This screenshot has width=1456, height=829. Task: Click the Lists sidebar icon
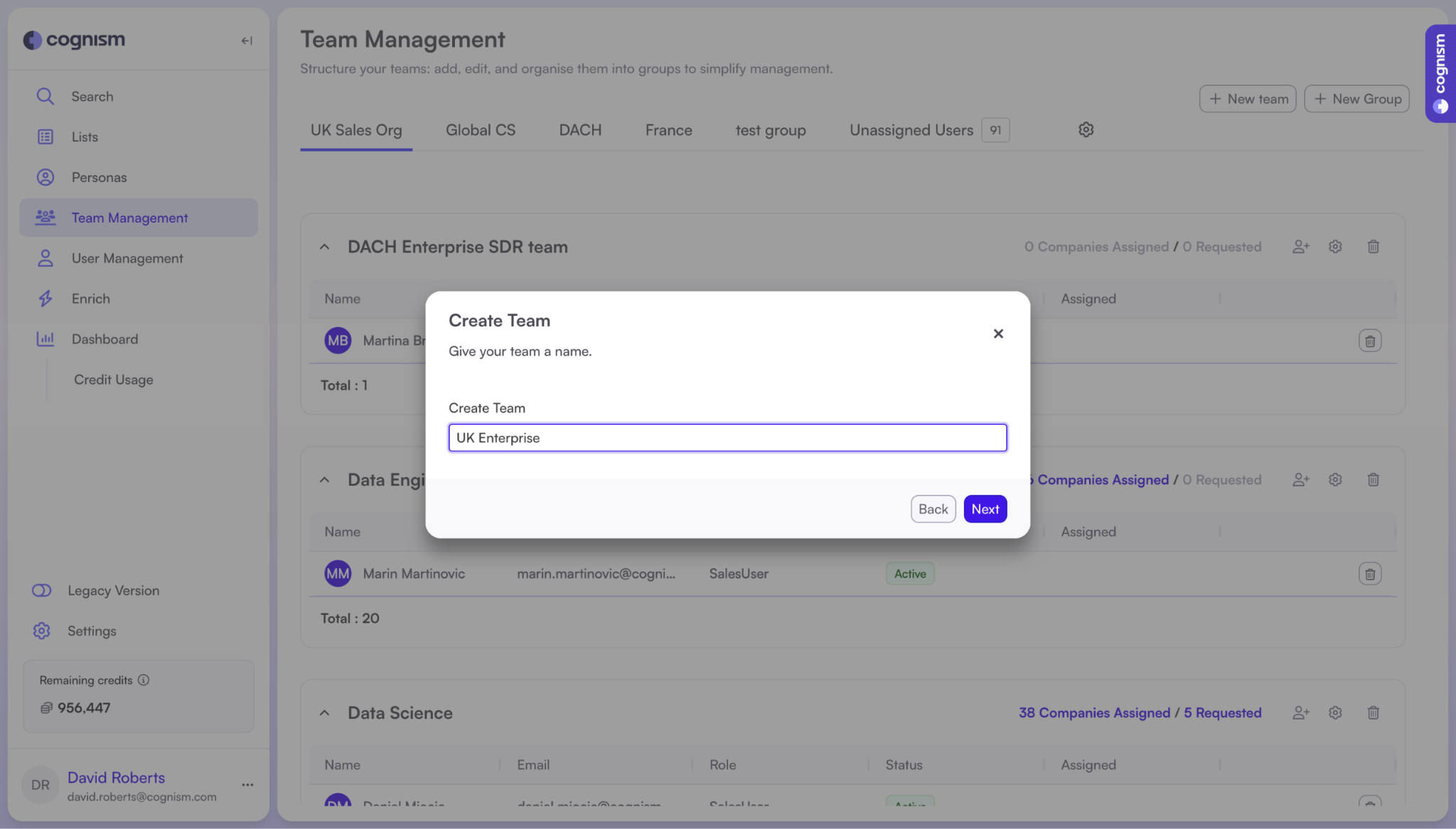[x=45, y=137]
